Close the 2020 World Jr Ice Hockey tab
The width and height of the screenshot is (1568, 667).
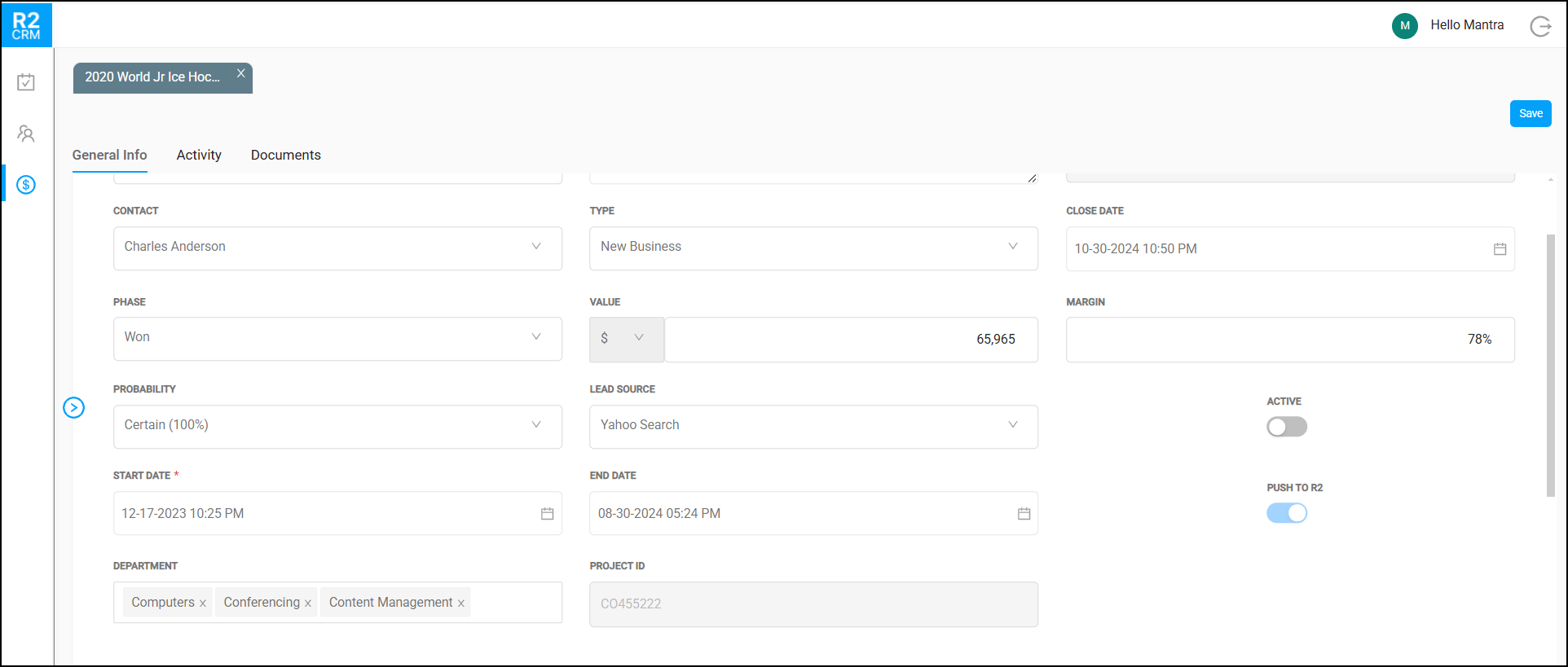pos(241,73)
